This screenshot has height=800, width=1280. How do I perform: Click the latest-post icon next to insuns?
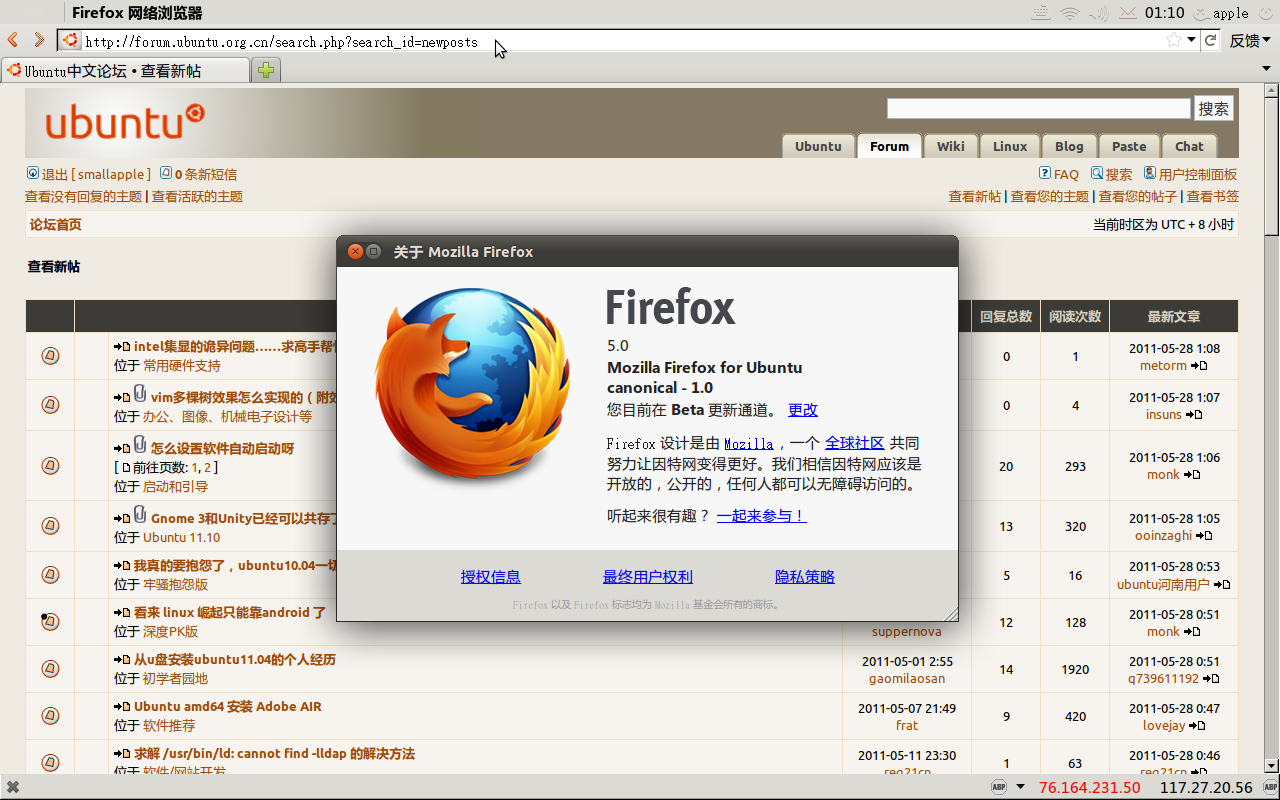click(1193, 414)
